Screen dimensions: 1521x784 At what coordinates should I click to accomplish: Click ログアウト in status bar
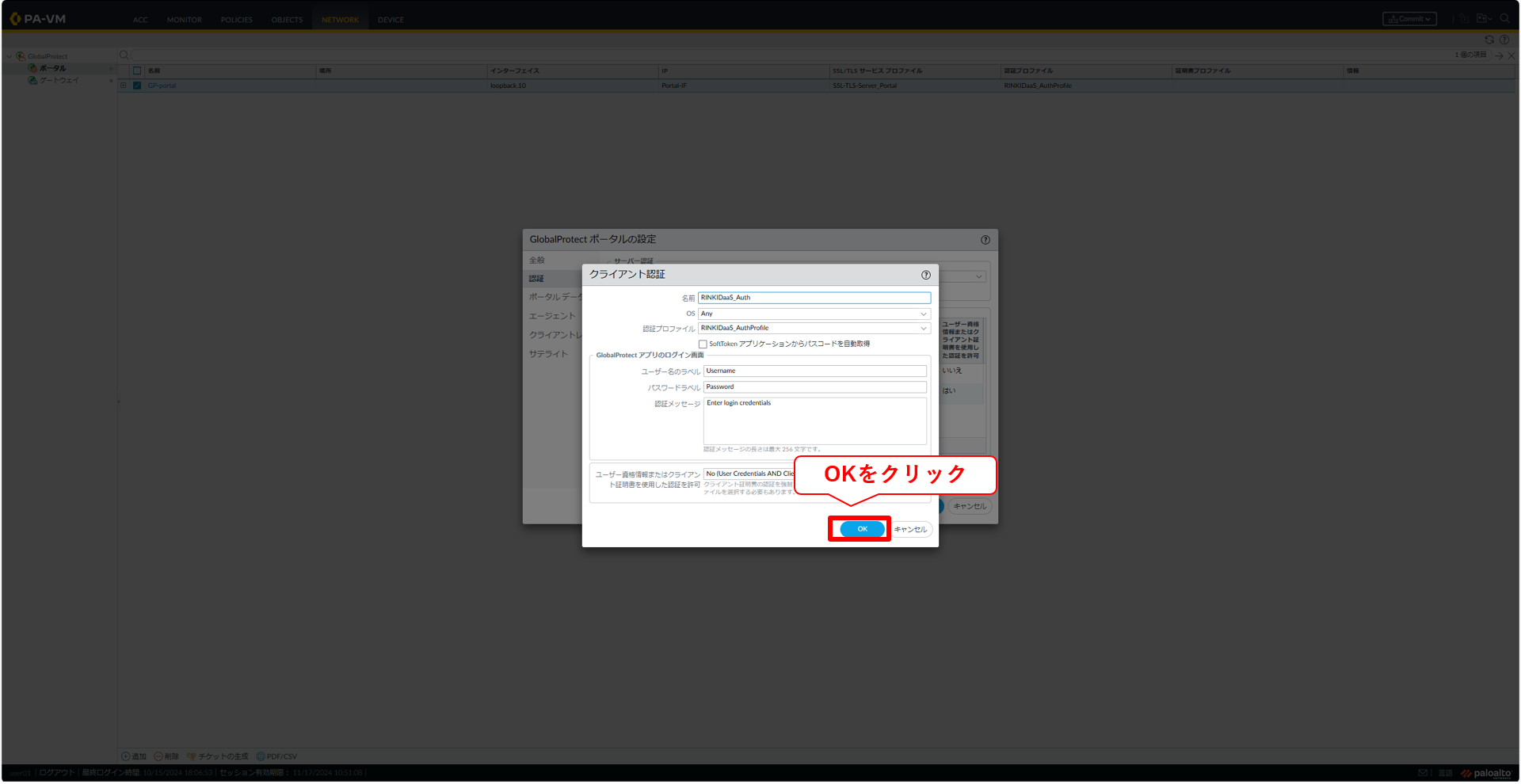(57, 773)
